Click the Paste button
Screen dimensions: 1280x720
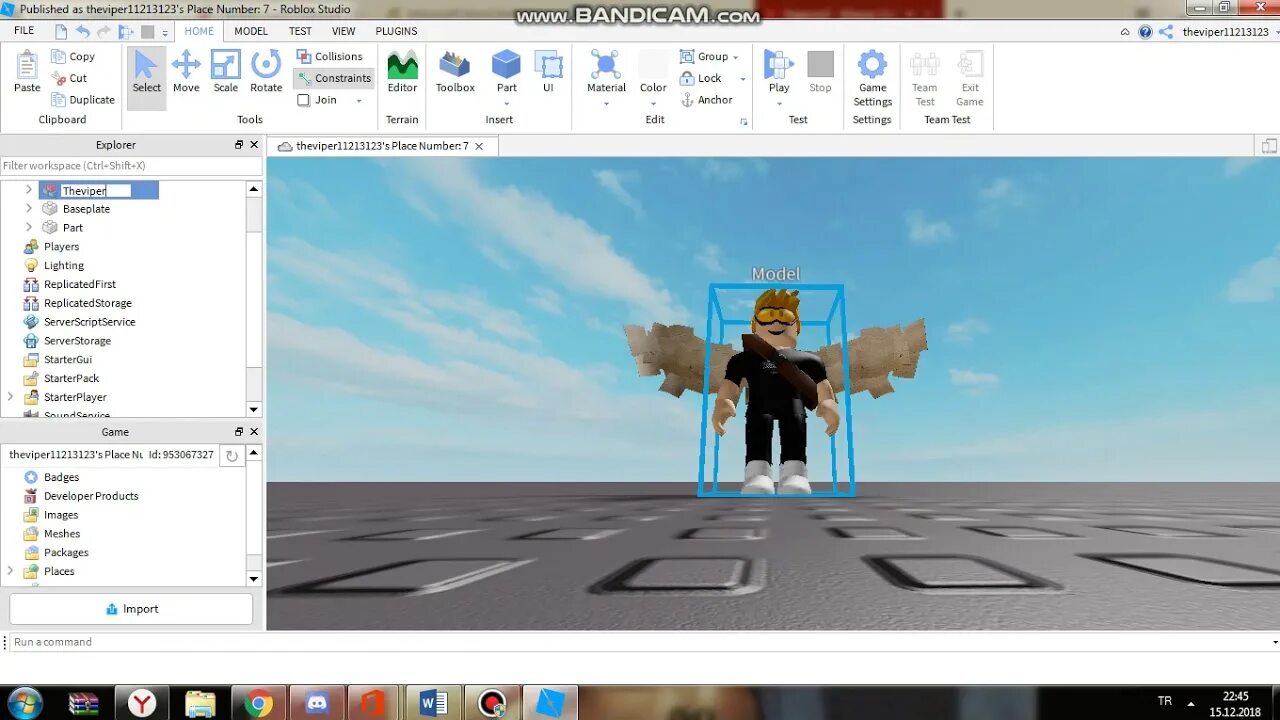coord(27,73)
